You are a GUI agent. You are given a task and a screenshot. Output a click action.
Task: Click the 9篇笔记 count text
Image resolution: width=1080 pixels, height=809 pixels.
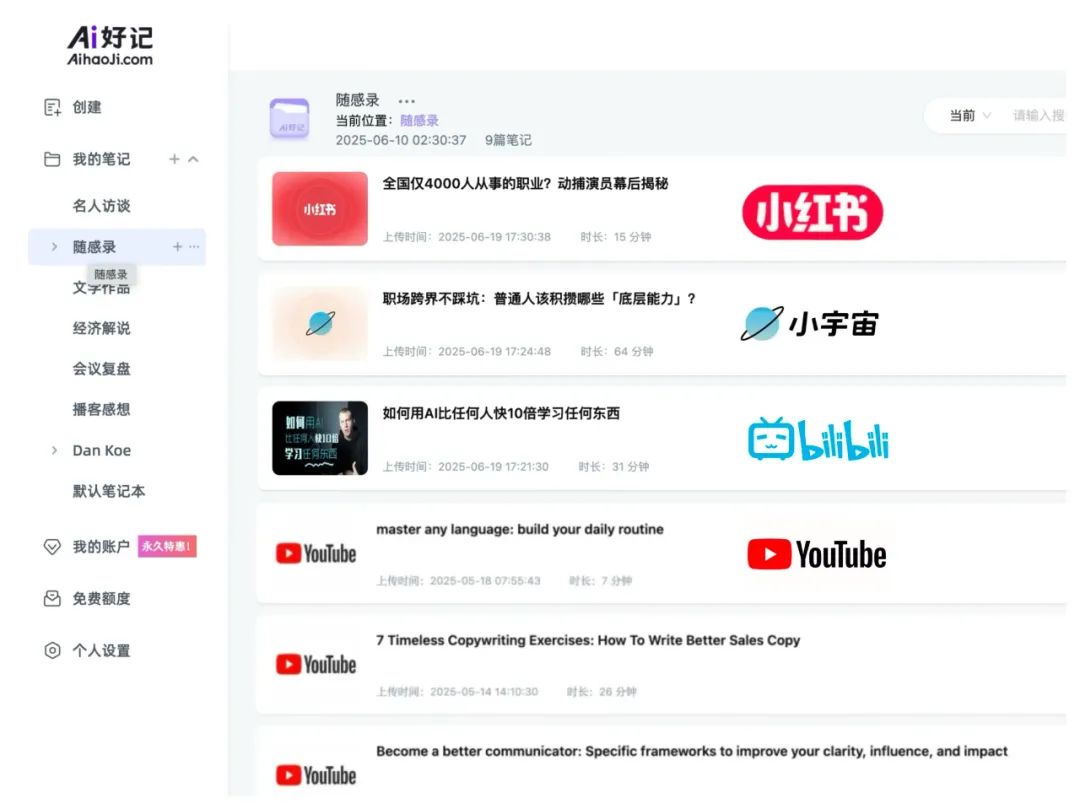pyautogui.click(x=508, y=140)
